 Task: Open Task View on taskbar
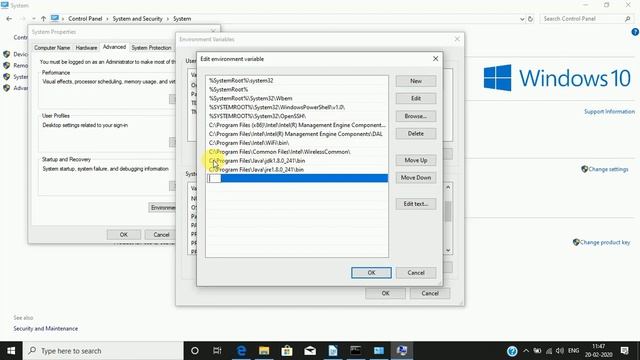[x=217, y=351]
